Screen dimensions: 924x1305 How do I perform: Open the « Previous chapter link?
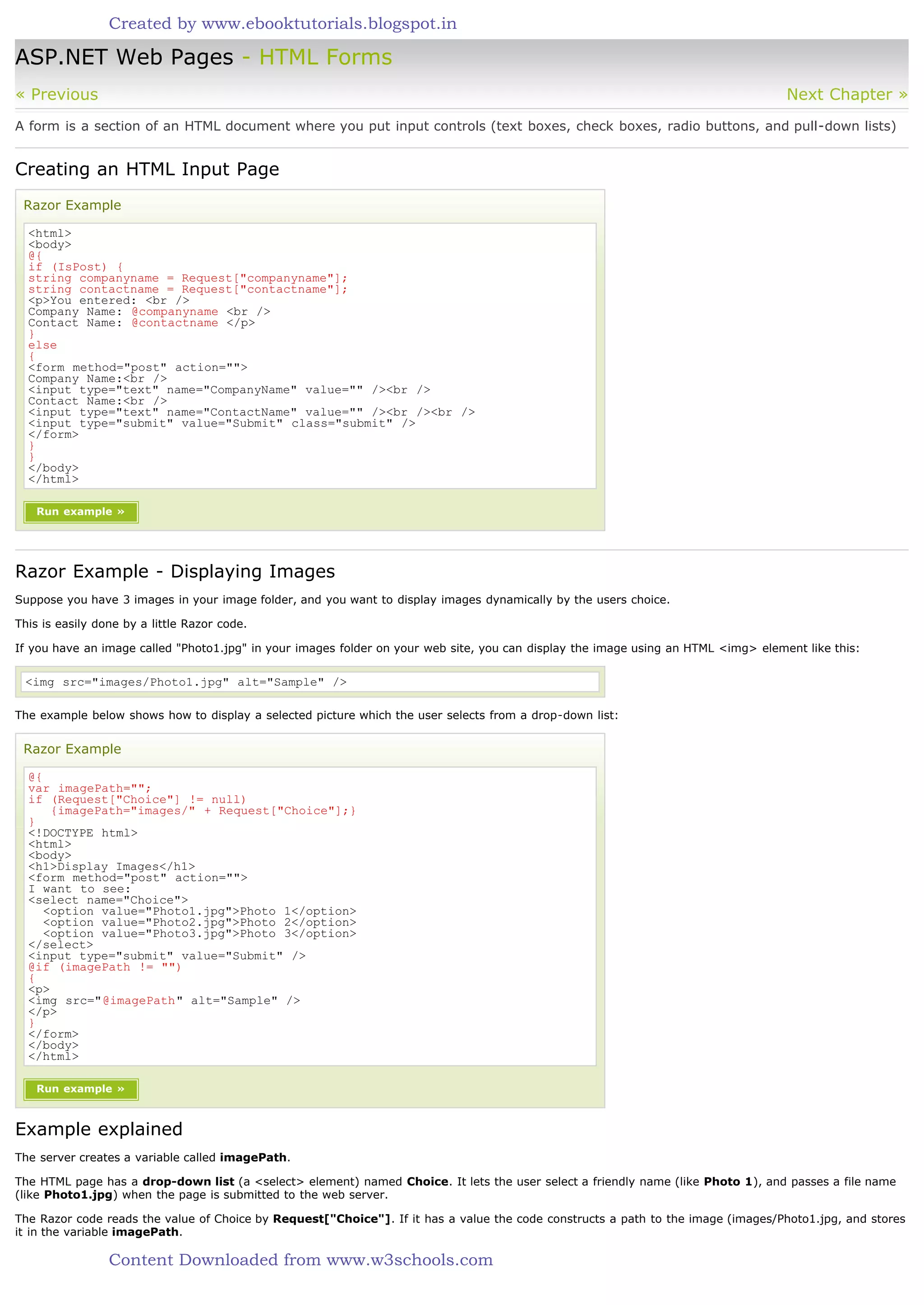point(57,94)
